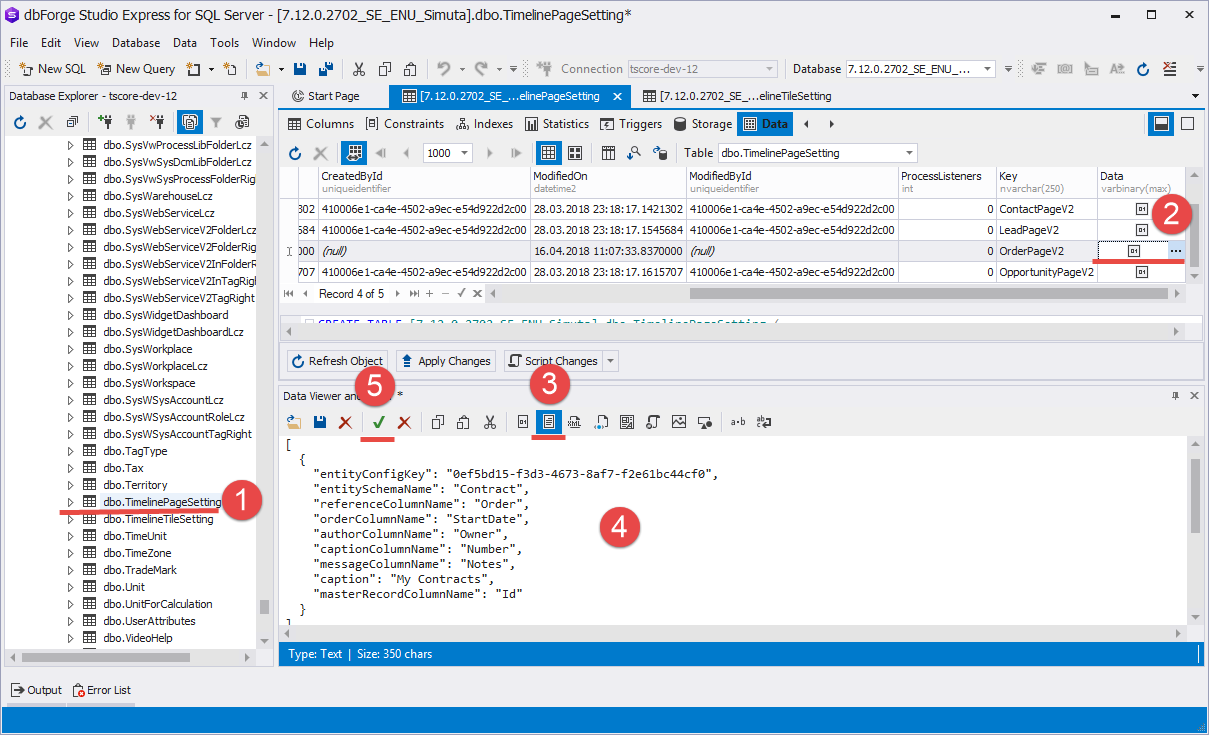Click the Refresh Object button
The image size is (1209, 735).
pyautogui.click(x=337, y=361)
